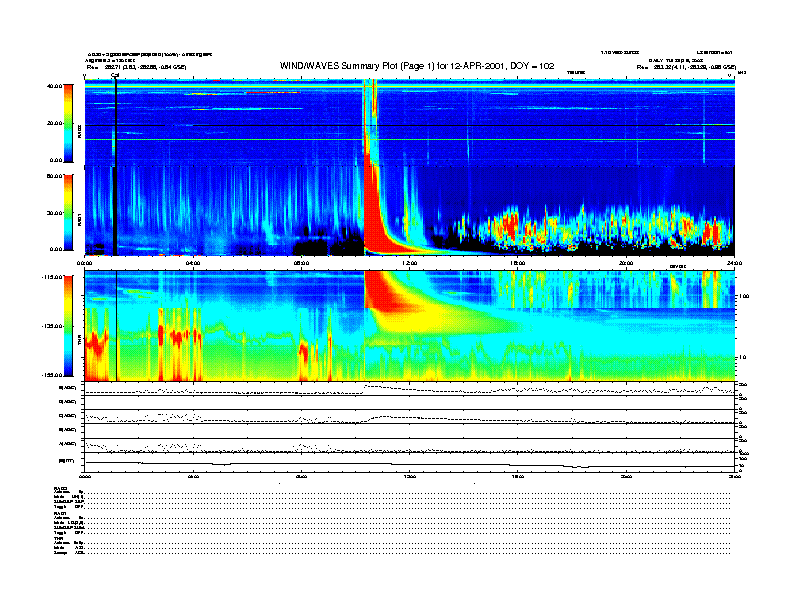Click the RAD1 color scale bar
Image resolution: width=792 pixels, height=612 pixels.
[x=68, y=213]
